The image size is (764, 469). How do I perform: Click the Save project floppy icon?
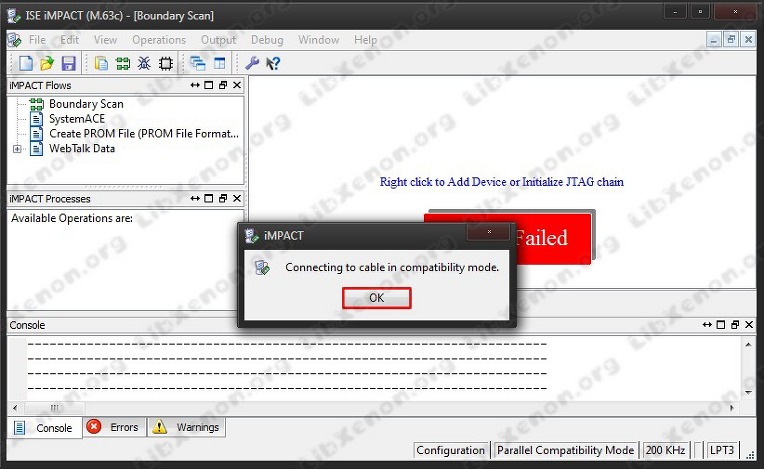coord(68,63)
